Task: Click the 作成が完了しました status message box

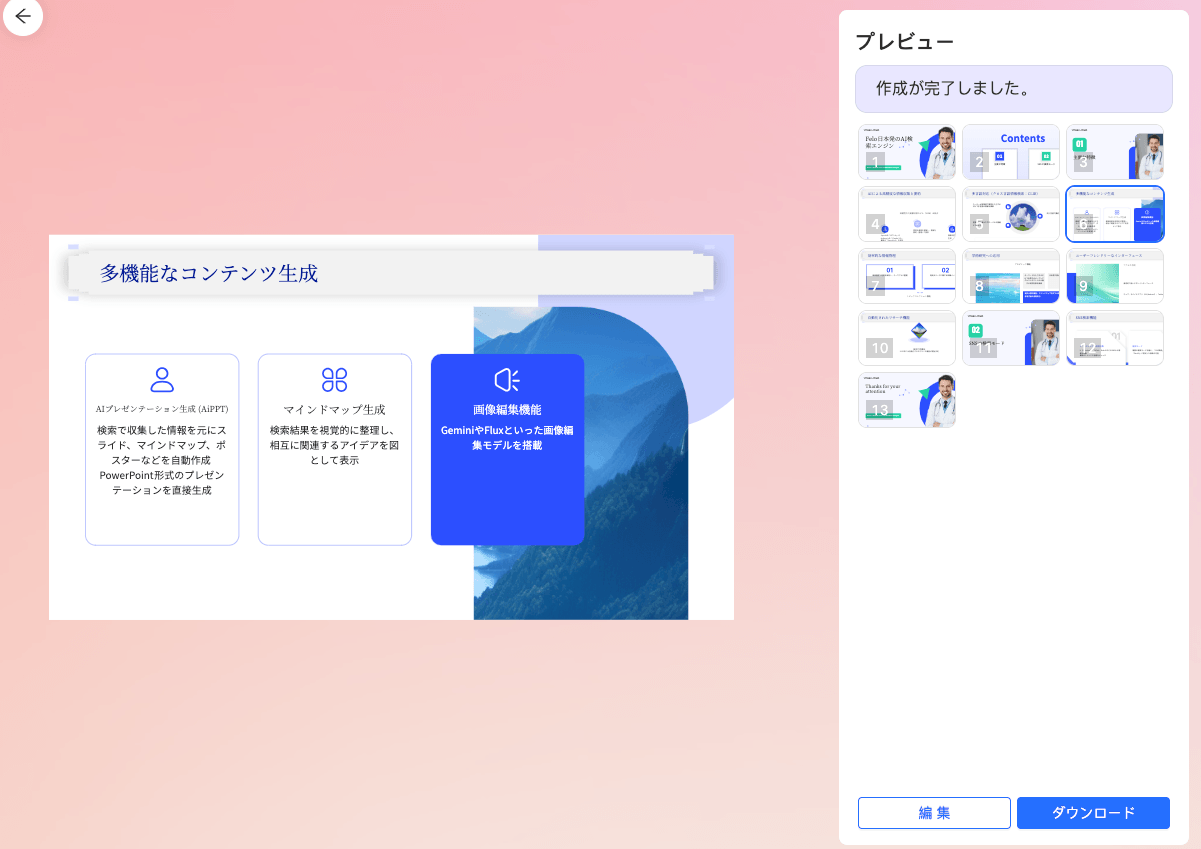Action: (x=1013, y=89)
